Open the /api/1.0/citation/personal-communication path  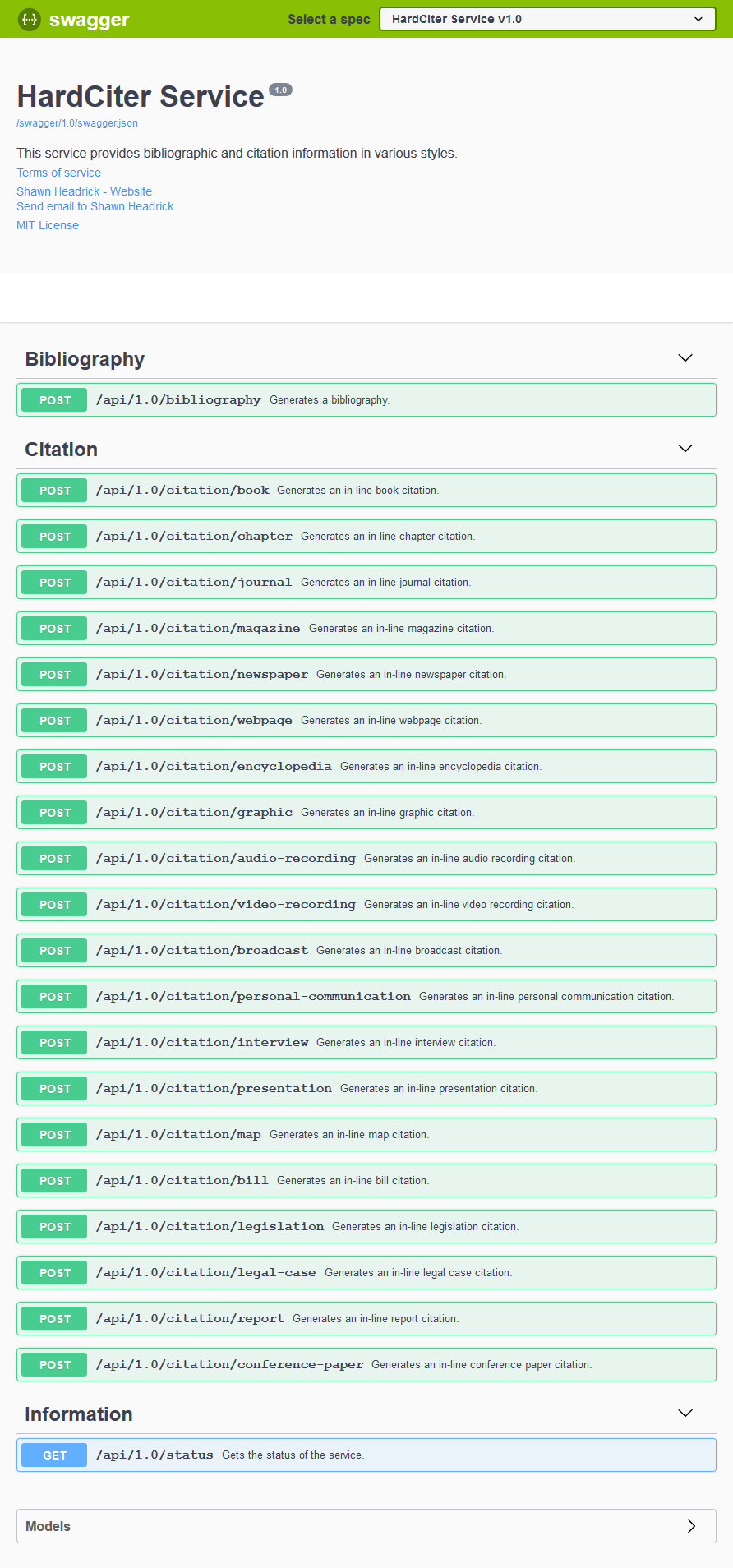(253, 997)
